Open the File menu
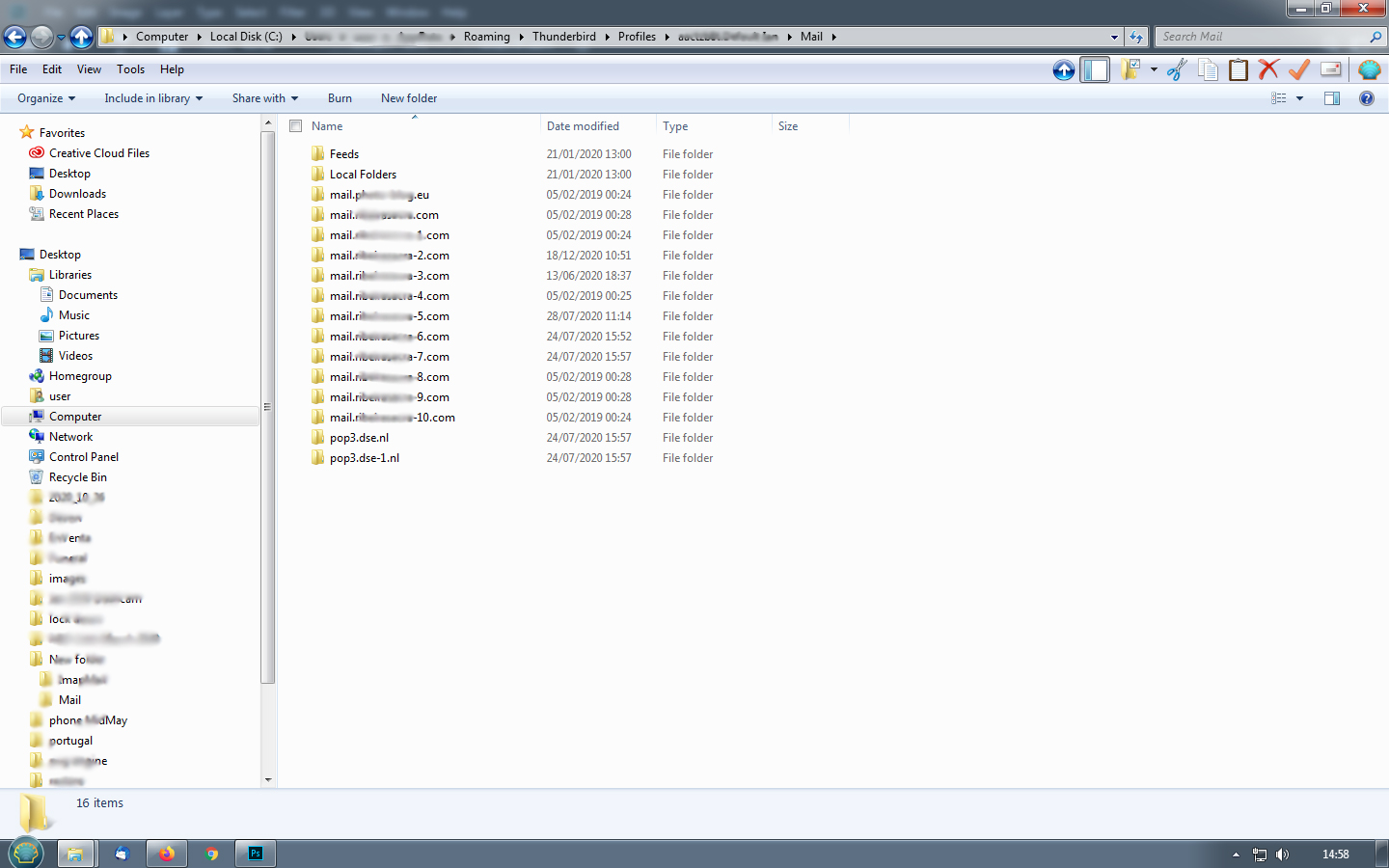1389x868 pixels. [x=18, y=69]
